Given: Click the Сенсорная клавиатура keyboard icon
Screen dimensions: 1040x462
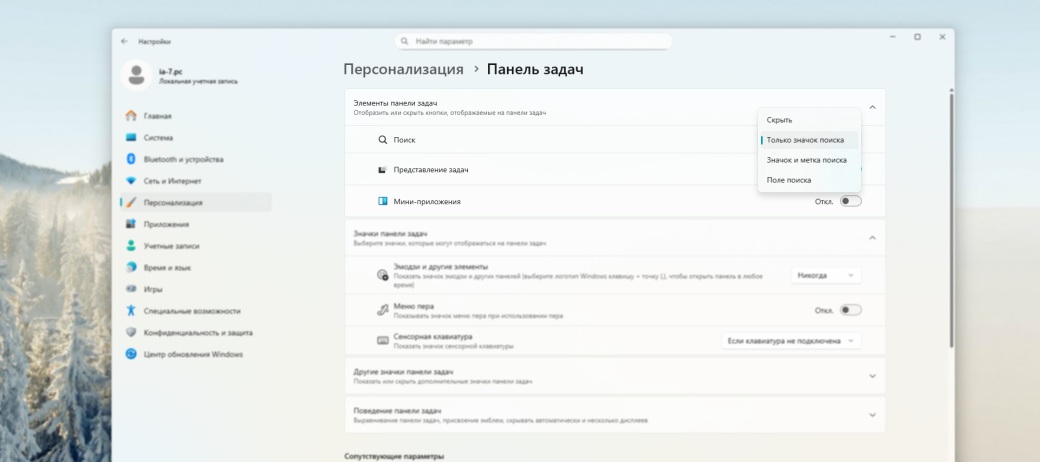Looking at the screenshot, I should click(383, 341).
